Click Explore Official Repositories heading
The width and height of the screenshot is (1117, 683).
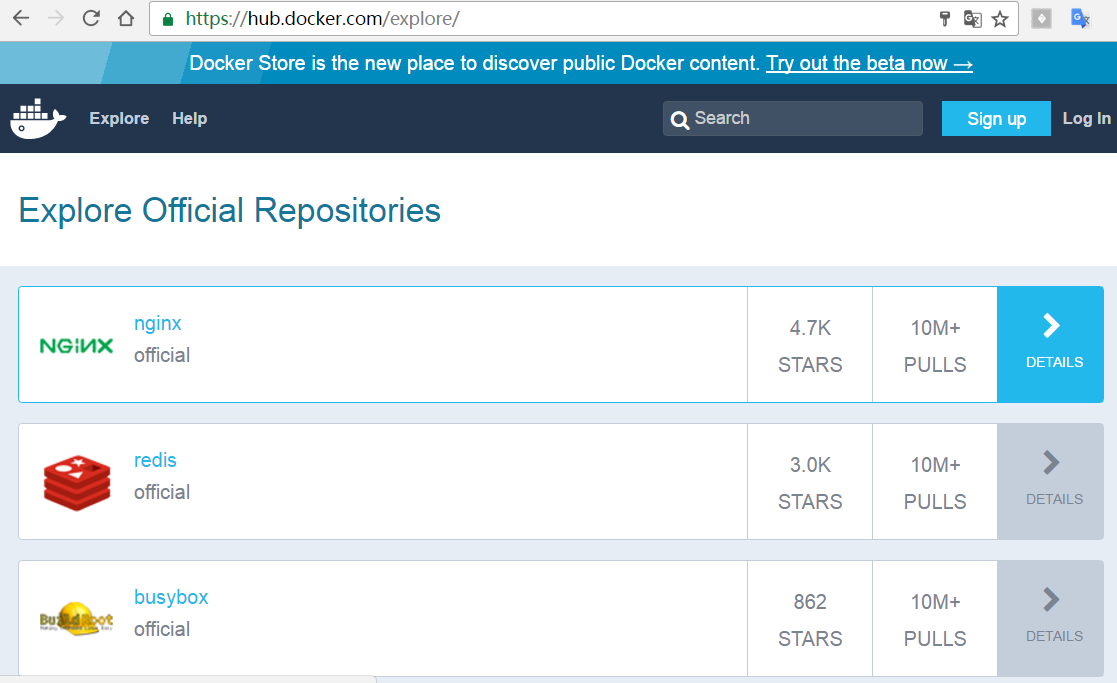pos(229,211)
